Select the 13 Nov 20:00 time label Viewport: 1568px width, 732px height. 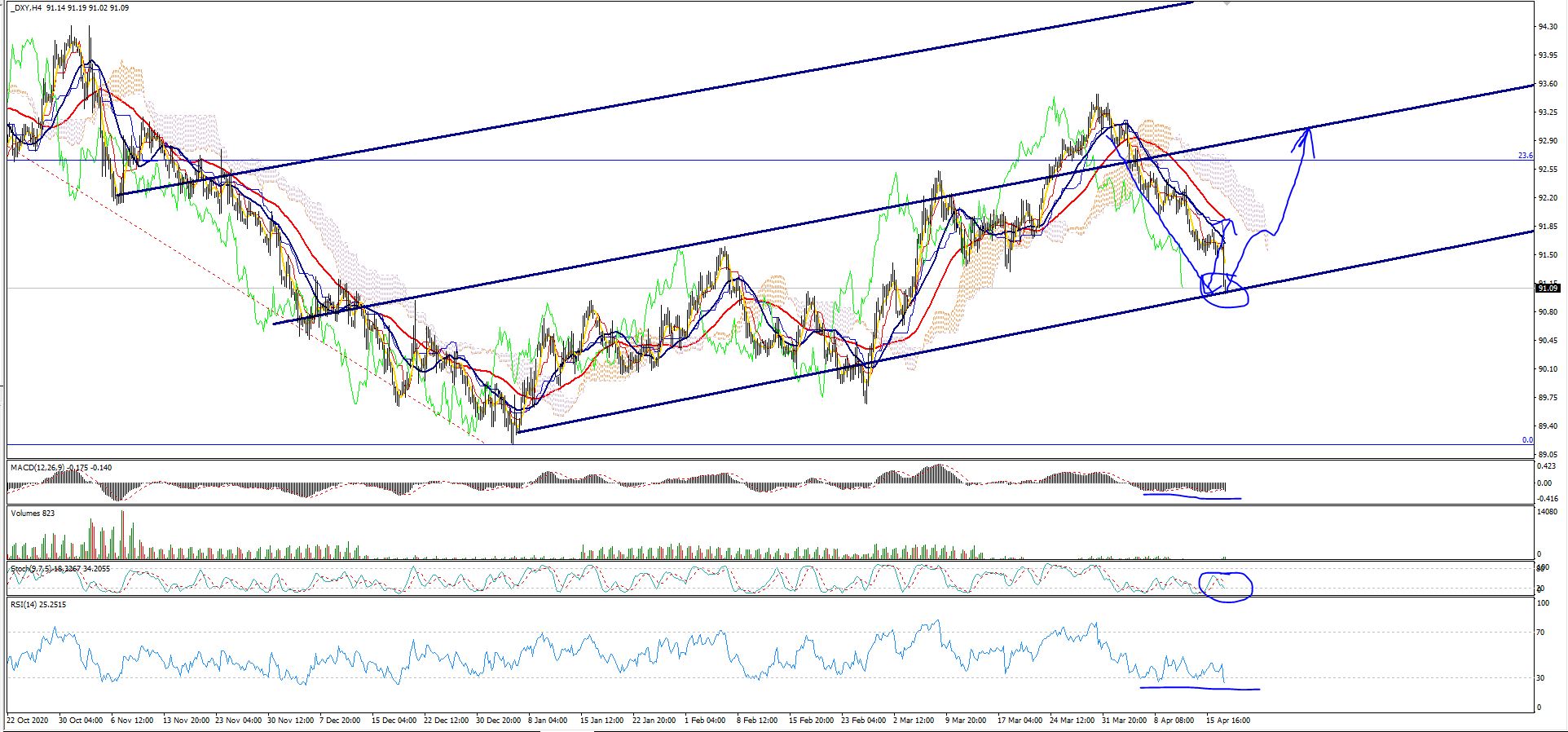[x=187, y=721]
